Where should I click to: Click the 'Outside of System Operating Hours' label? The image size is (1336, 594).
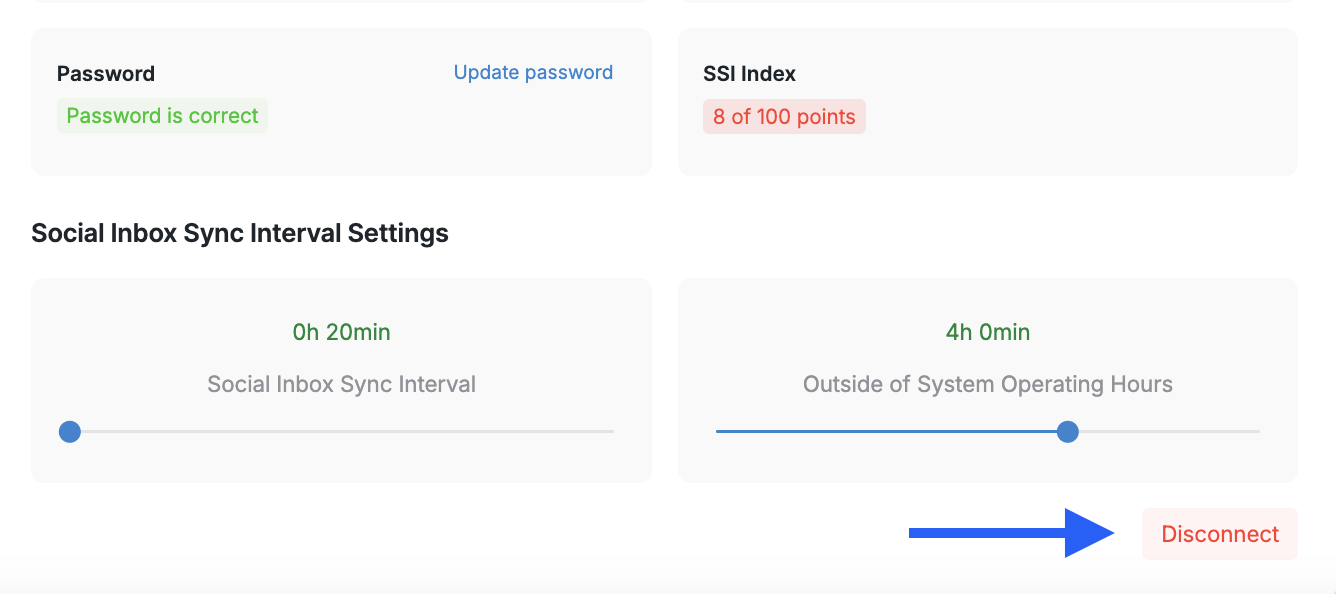988,384
